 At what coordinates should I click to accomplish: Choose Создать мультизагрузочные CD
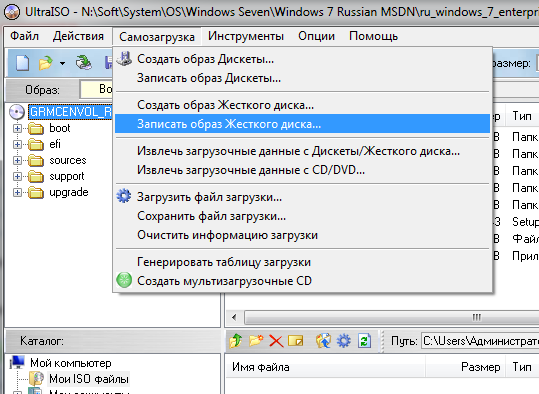302,281
